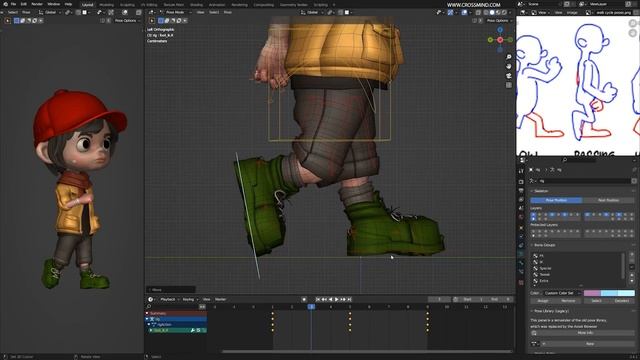
Task: Open the timeline Playback menu
Action: 169,300
